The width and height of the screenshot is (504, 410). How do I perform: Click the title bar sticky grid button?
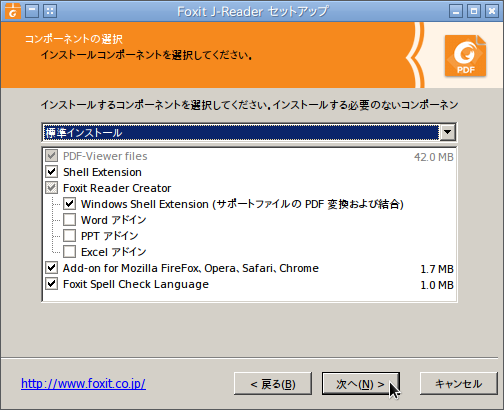tap(50, 11)
